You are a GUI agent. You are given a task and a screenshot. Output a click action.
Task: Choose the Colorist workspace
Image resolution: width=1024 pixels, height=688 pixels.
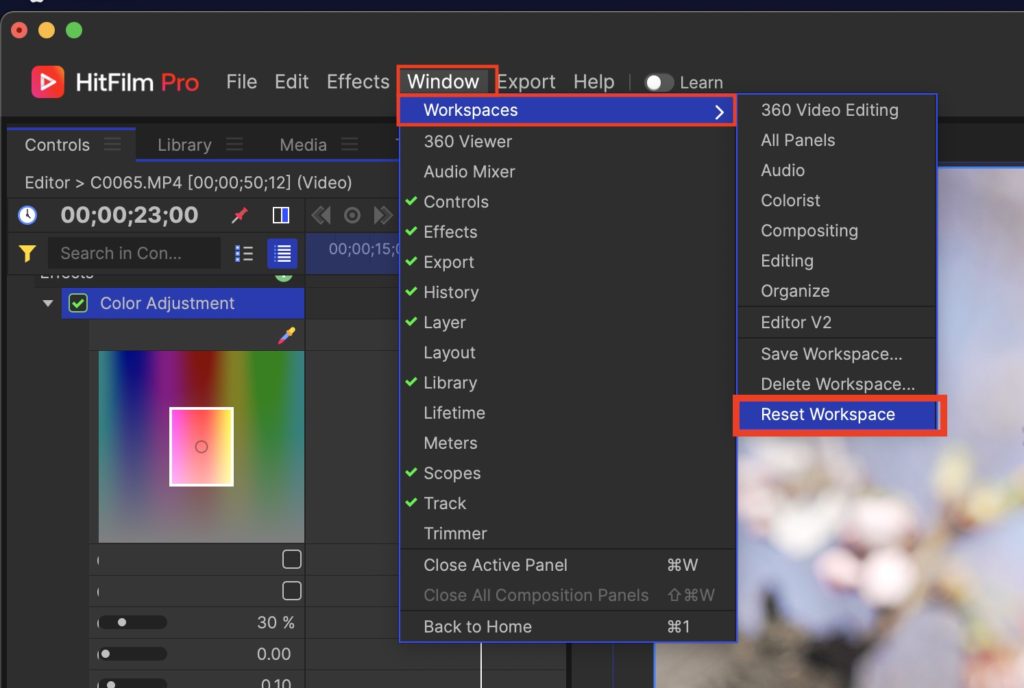pos(790,200)
